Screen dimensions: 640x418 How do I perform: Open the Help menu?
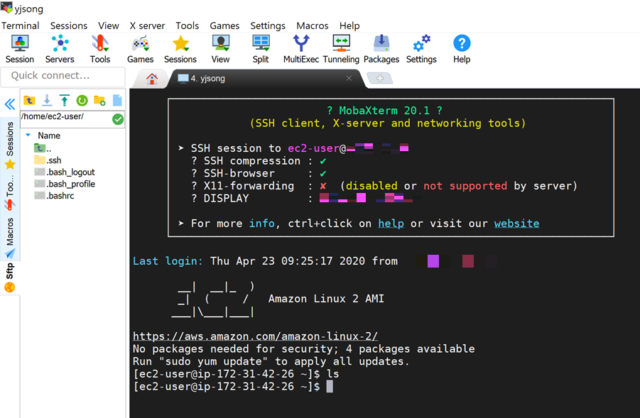(349, 26)
